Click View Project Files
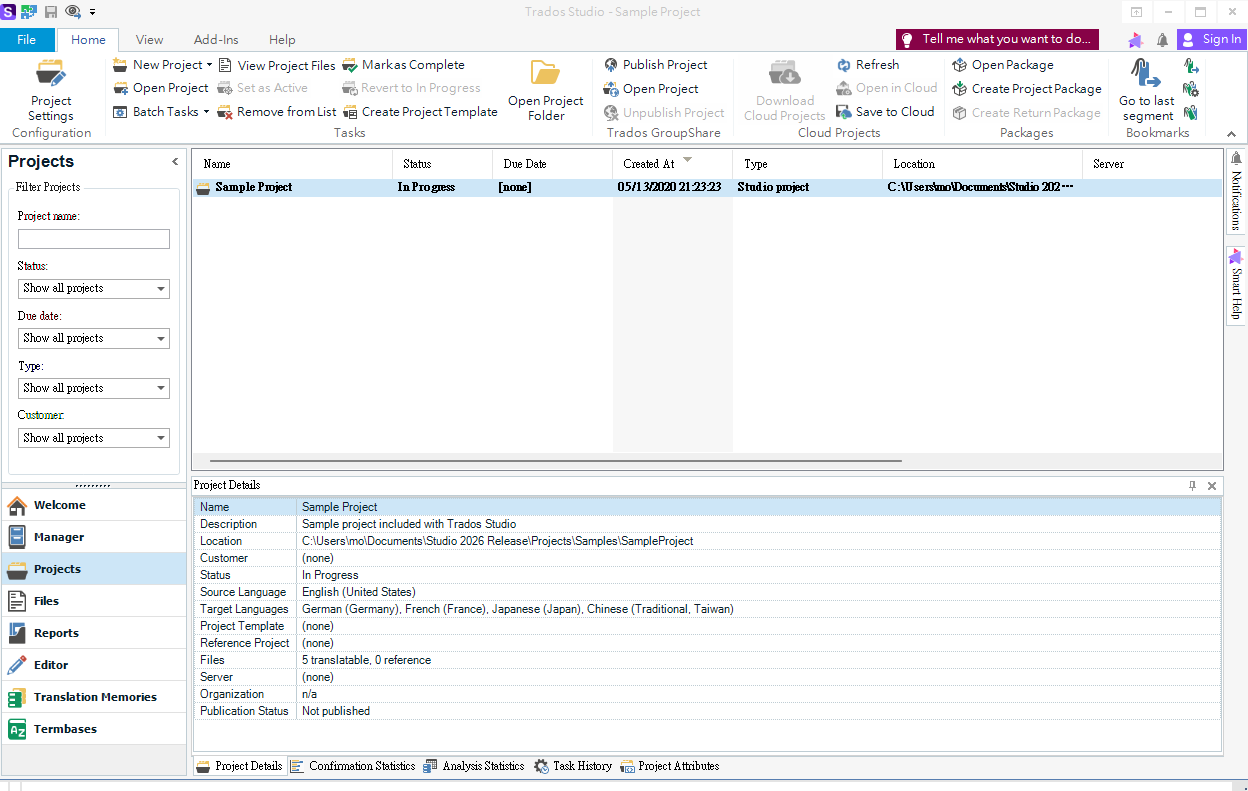 coord(277,65)
